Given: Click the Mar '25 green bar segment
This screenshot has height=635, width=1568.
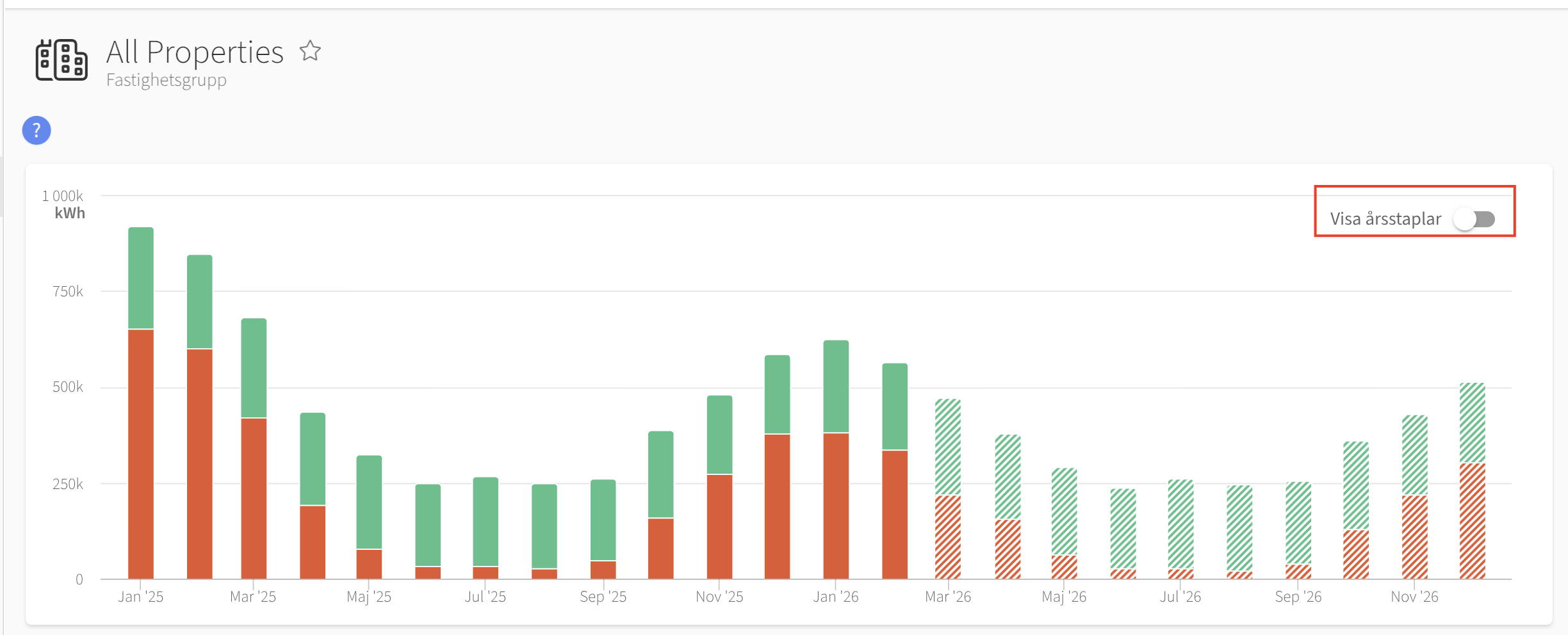Looking at the screenshot, I should [x=254, y=368].
